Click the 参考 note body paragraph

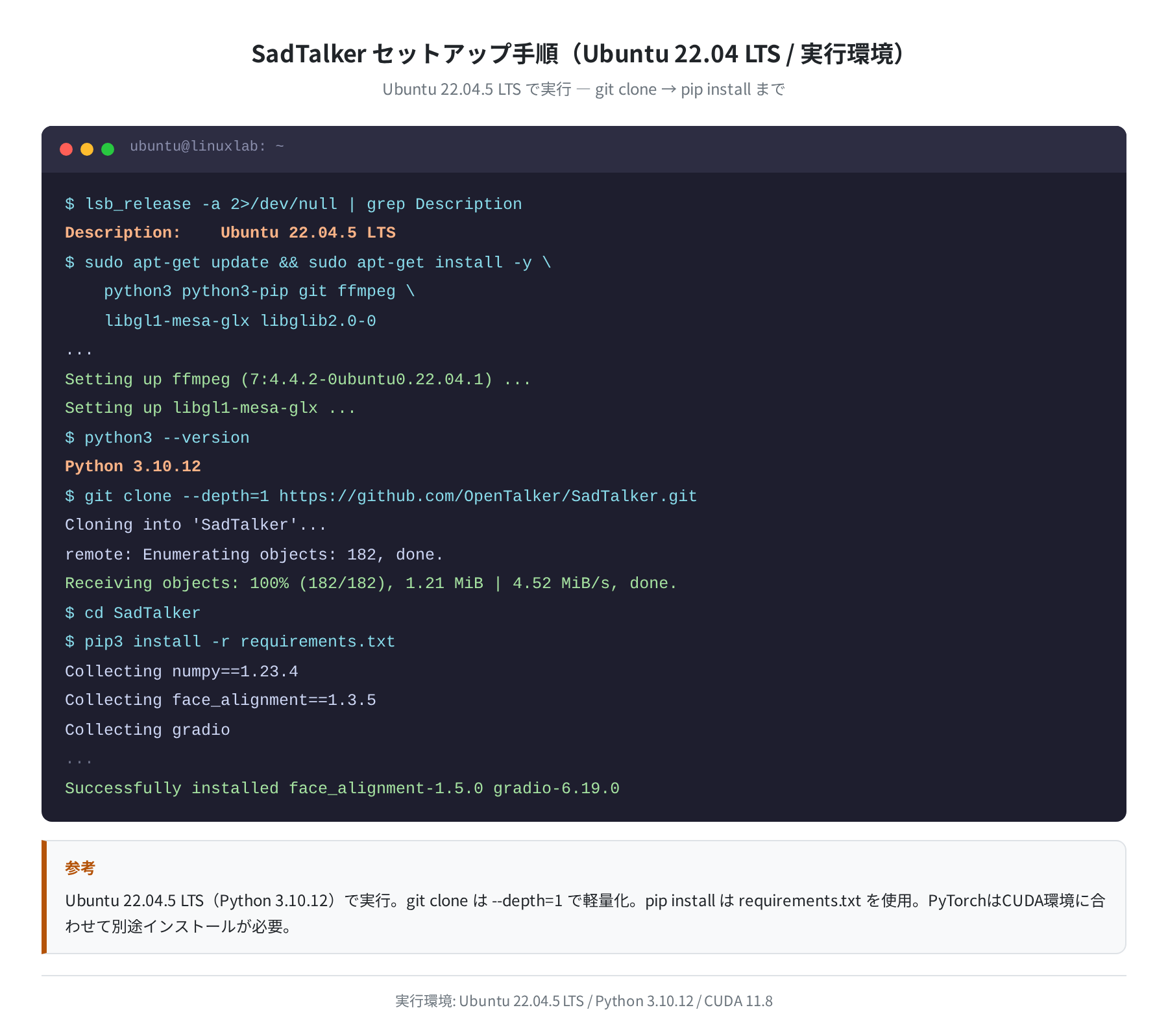[x=585, y=913]
